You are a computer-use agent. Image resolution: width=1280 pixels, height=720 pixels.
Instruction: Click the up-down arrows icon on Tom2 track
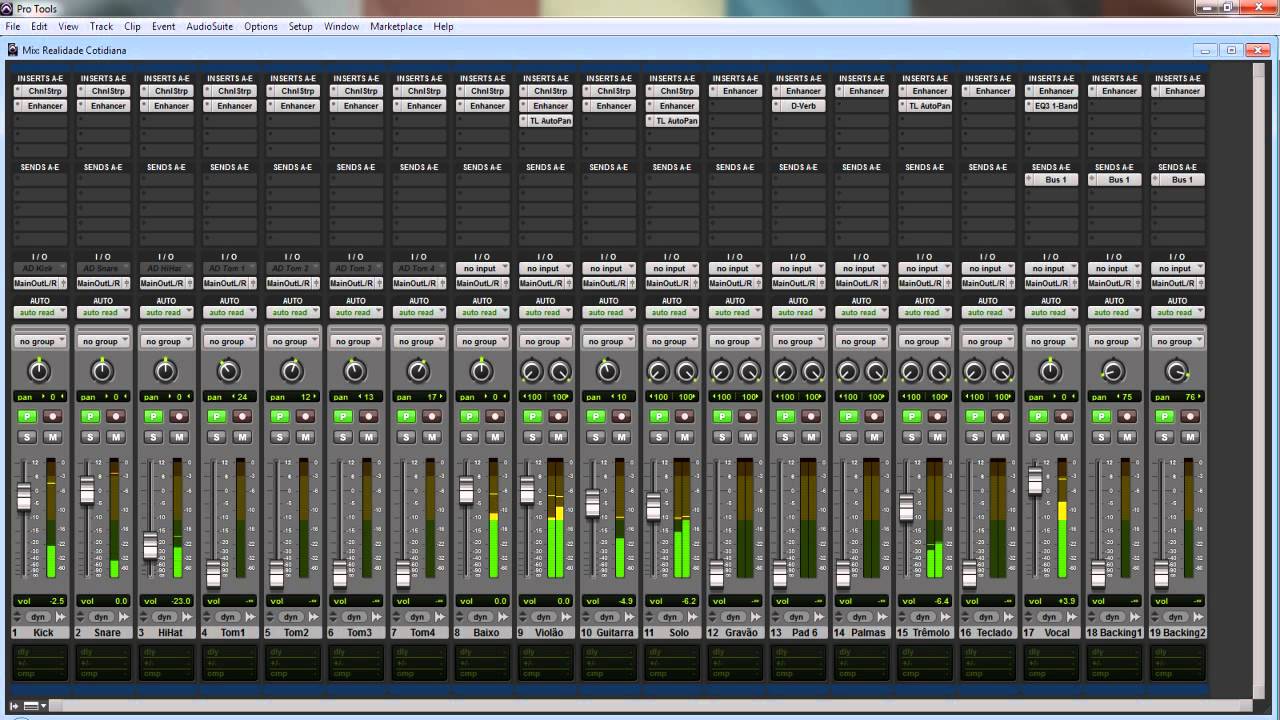pyautogui.click(x=271, y=617)
